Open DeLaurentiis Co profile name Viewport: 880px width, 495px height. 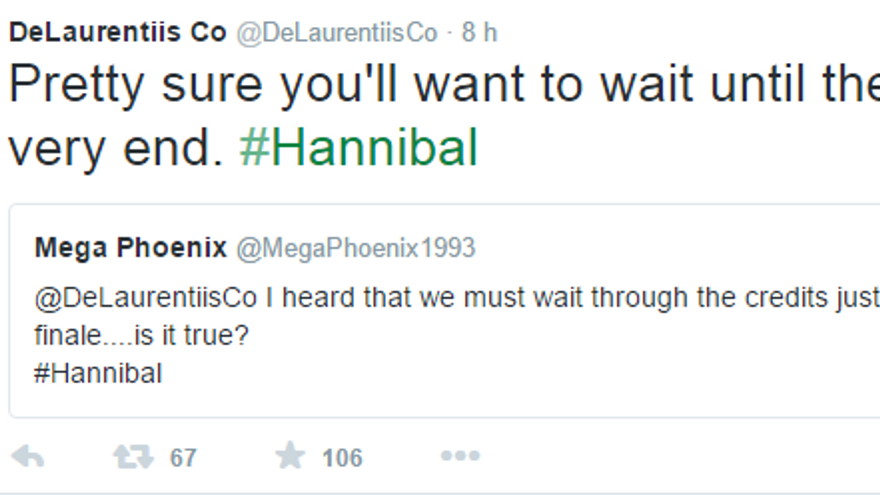(x=118, y=32)
